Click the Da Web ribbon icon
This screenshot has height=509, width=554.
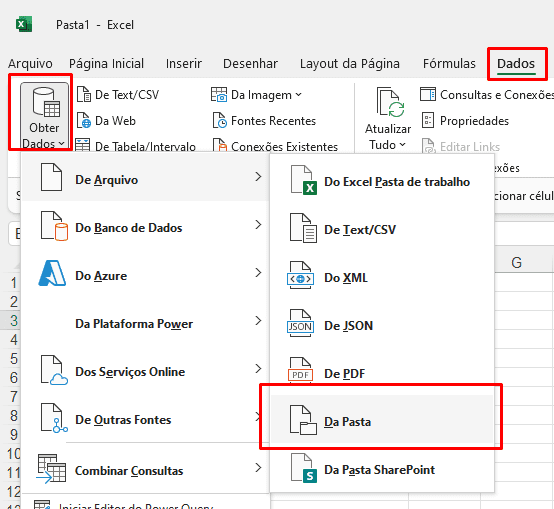coord(84,120)
